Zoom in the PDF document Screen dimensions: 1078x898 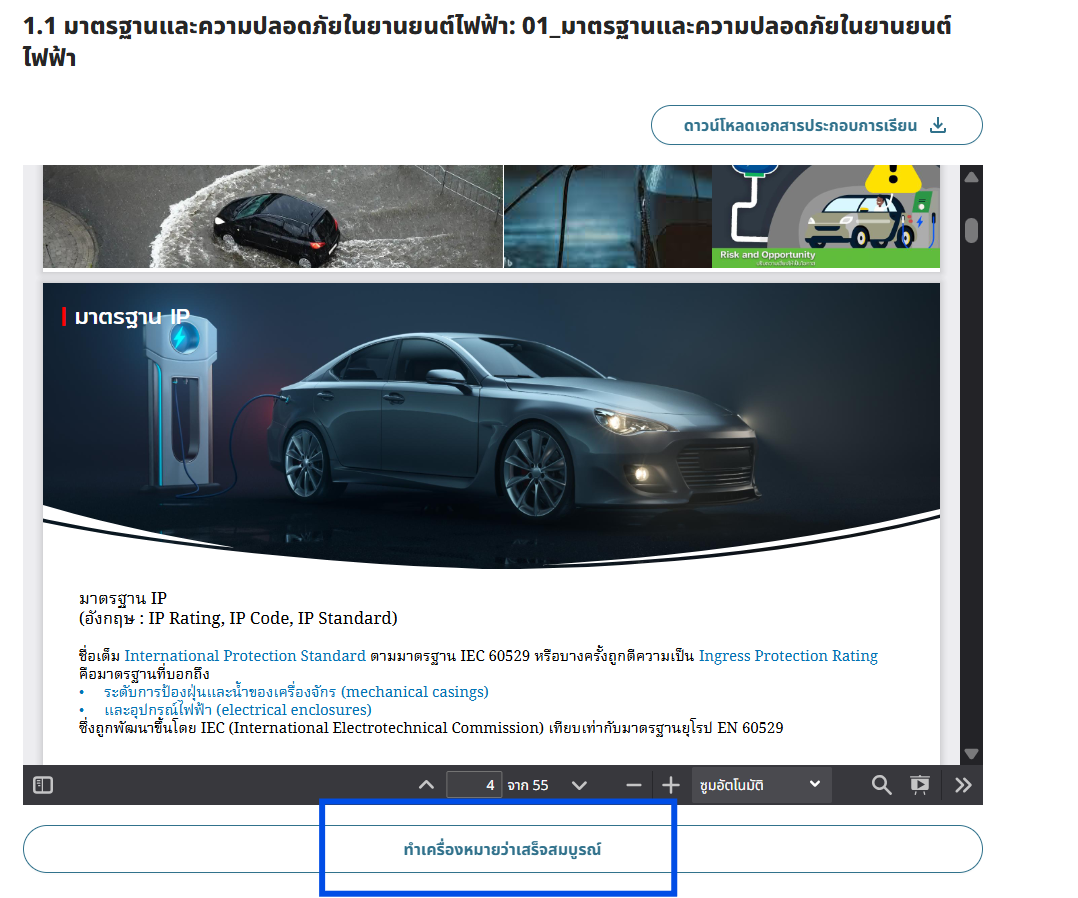671,785
